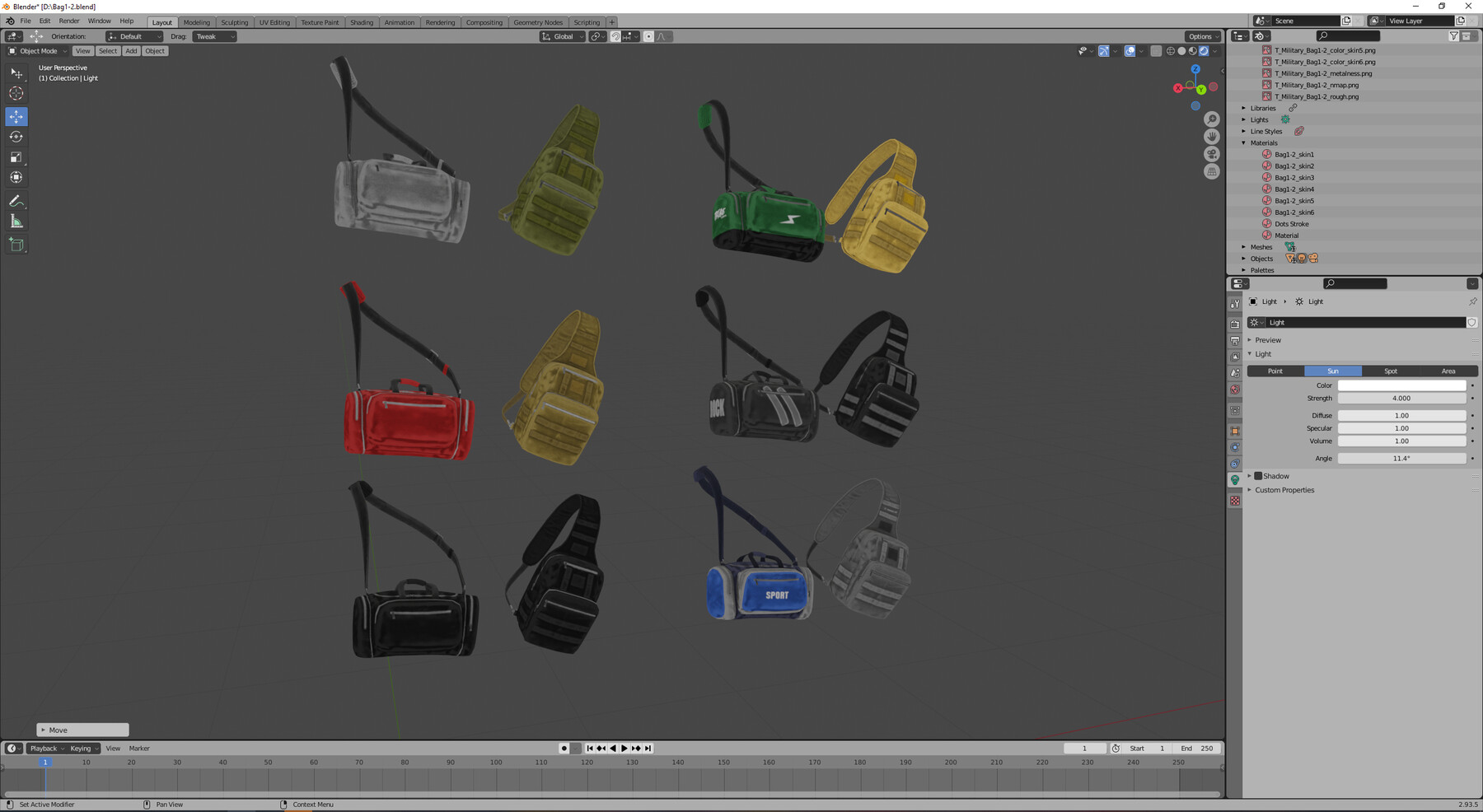Activate the Add Cube tool

(16, 244)
